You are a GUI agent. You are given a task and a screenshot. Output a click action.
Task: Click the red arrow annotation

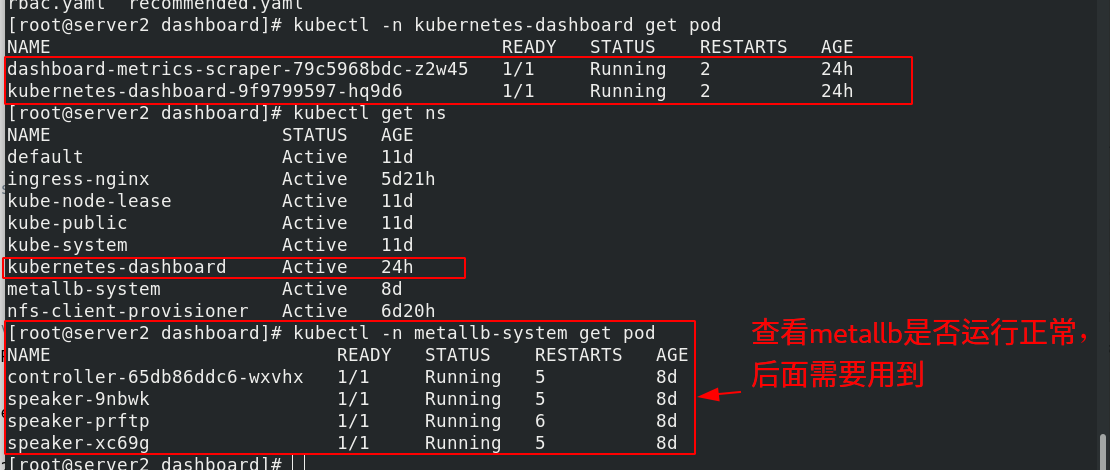[722, 394]
